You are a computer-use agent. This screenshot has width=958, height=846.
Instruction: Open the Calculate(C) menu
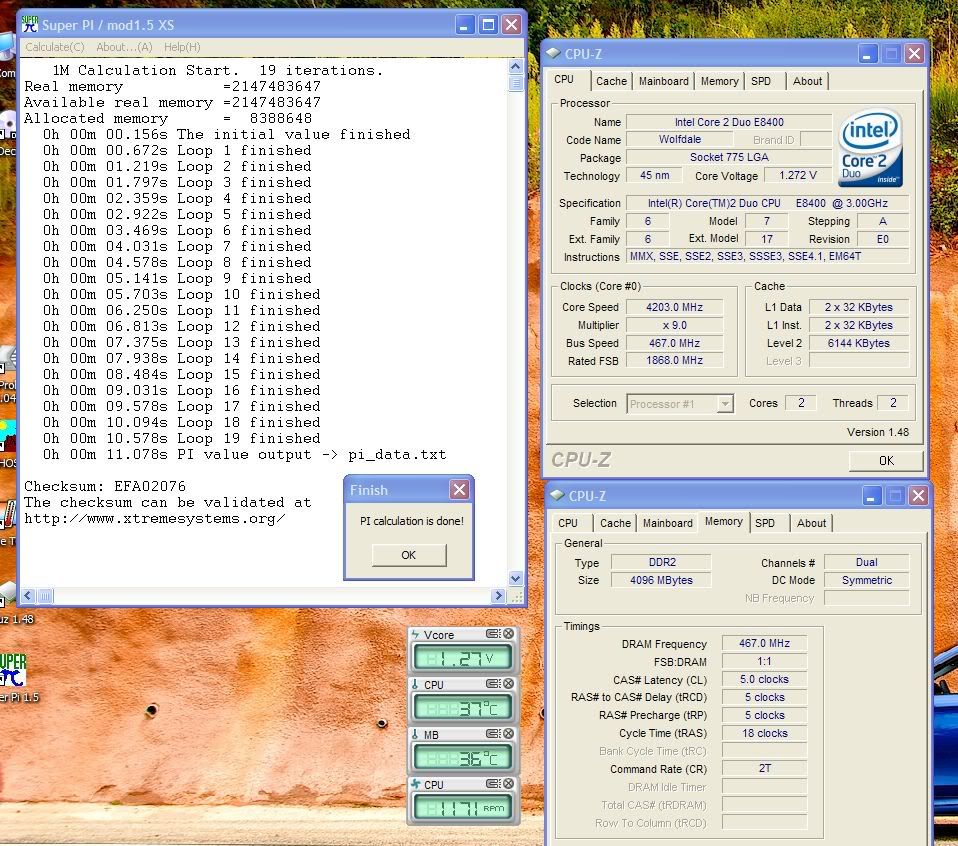55,47
